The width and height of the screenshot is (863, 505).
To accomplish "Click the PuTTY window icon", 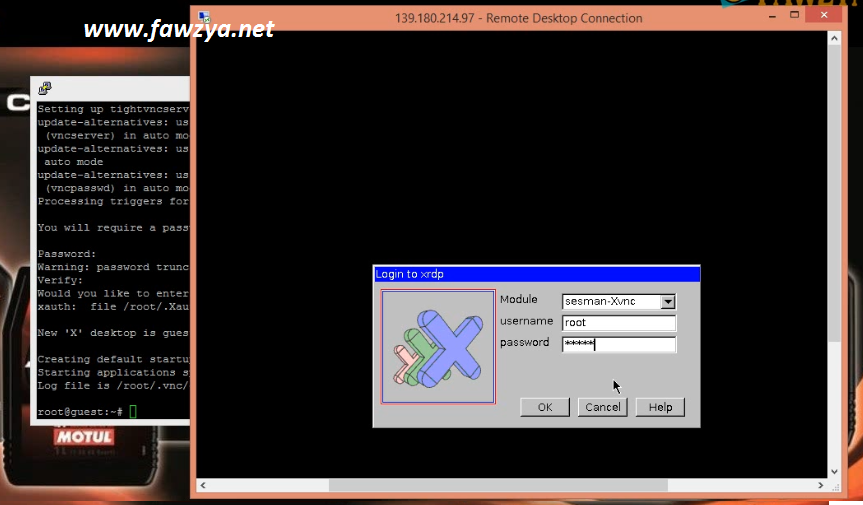I will (45, 88).
